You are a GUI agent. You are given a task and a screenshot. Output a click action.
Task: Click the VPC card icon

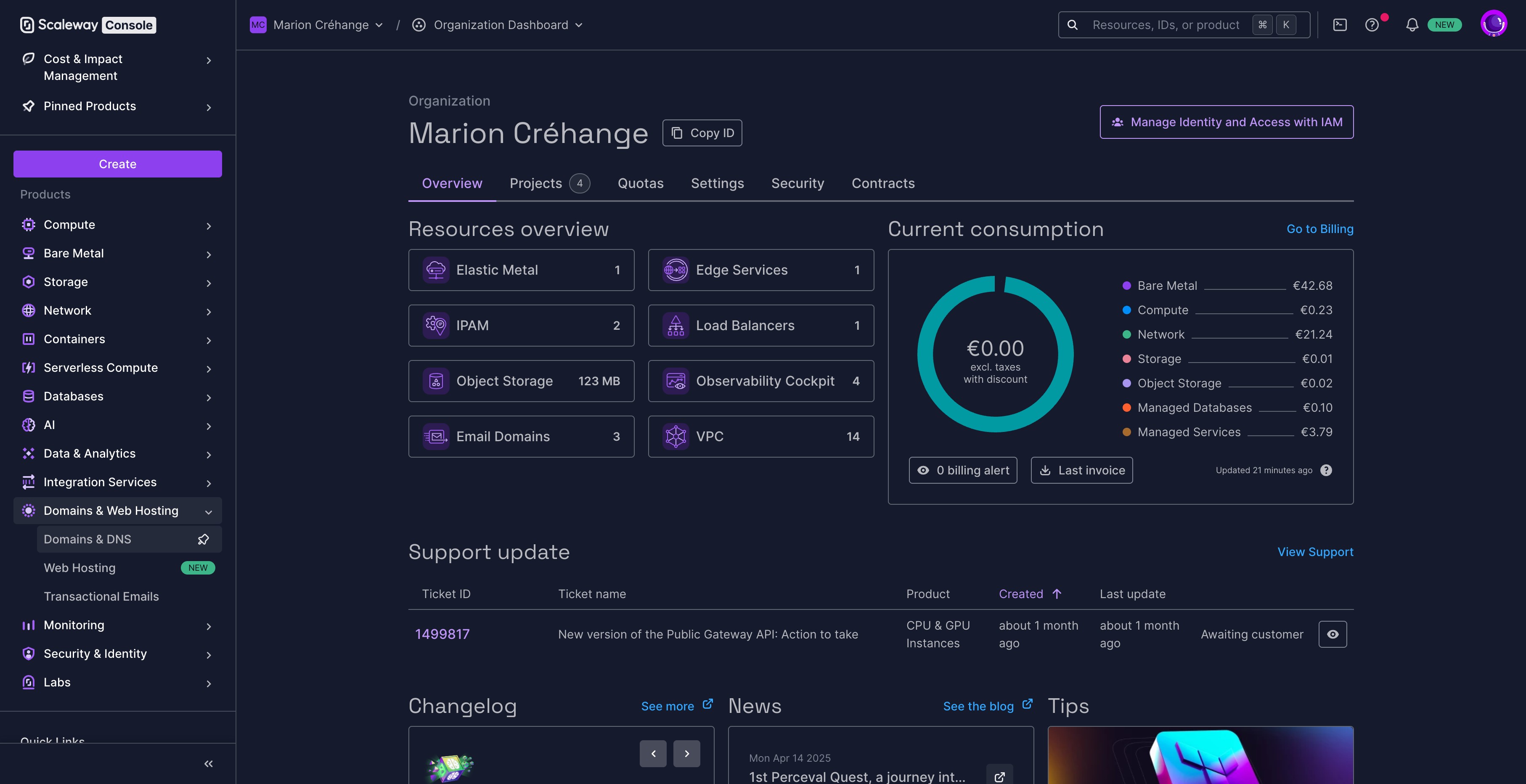click(676, 437)
